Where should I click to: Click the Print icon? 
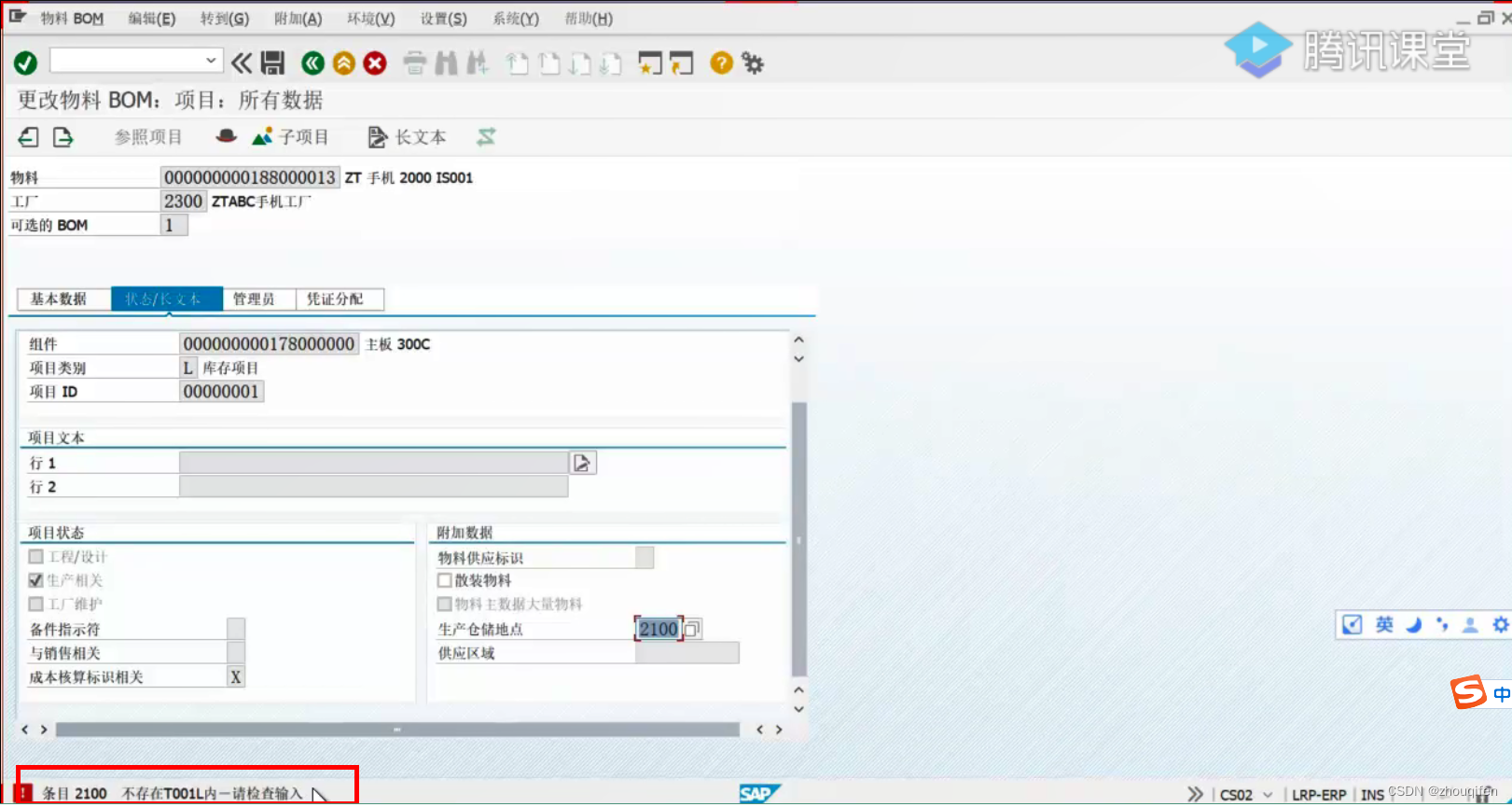(x=415, y=63)
